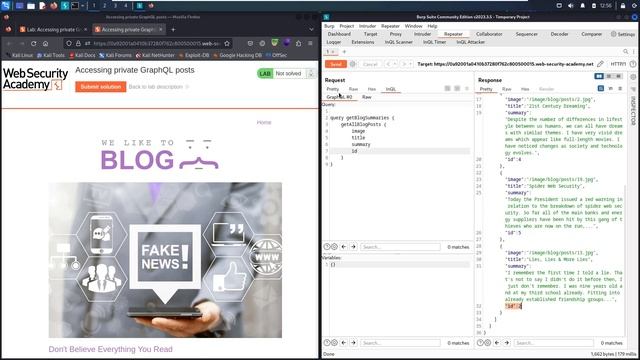
Task: Open the InQL Attacker tab
Action: click(470, 42)
